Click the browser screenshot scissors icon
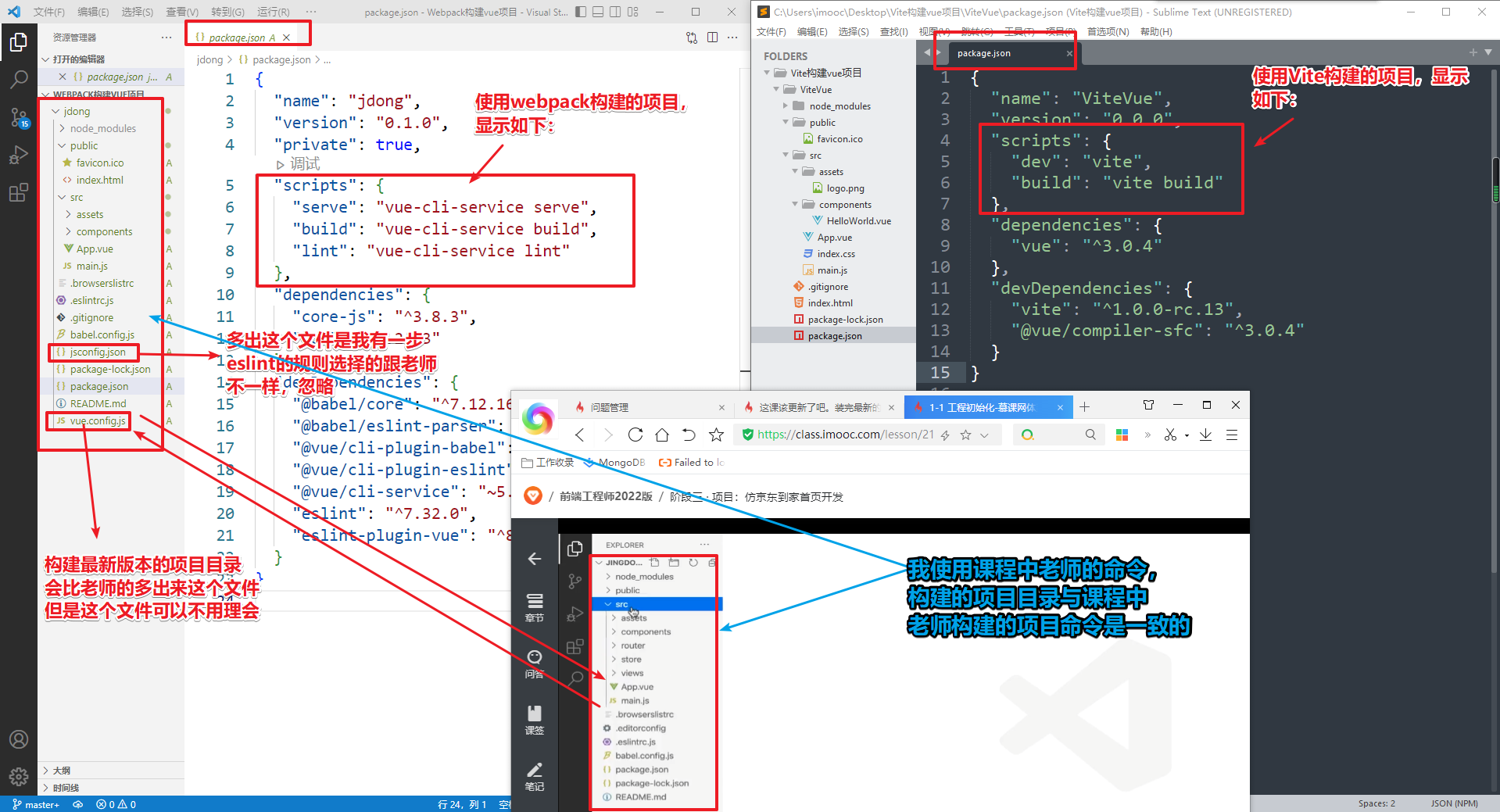Viewport: 1500px width, 812px height. coord(1170,435)
